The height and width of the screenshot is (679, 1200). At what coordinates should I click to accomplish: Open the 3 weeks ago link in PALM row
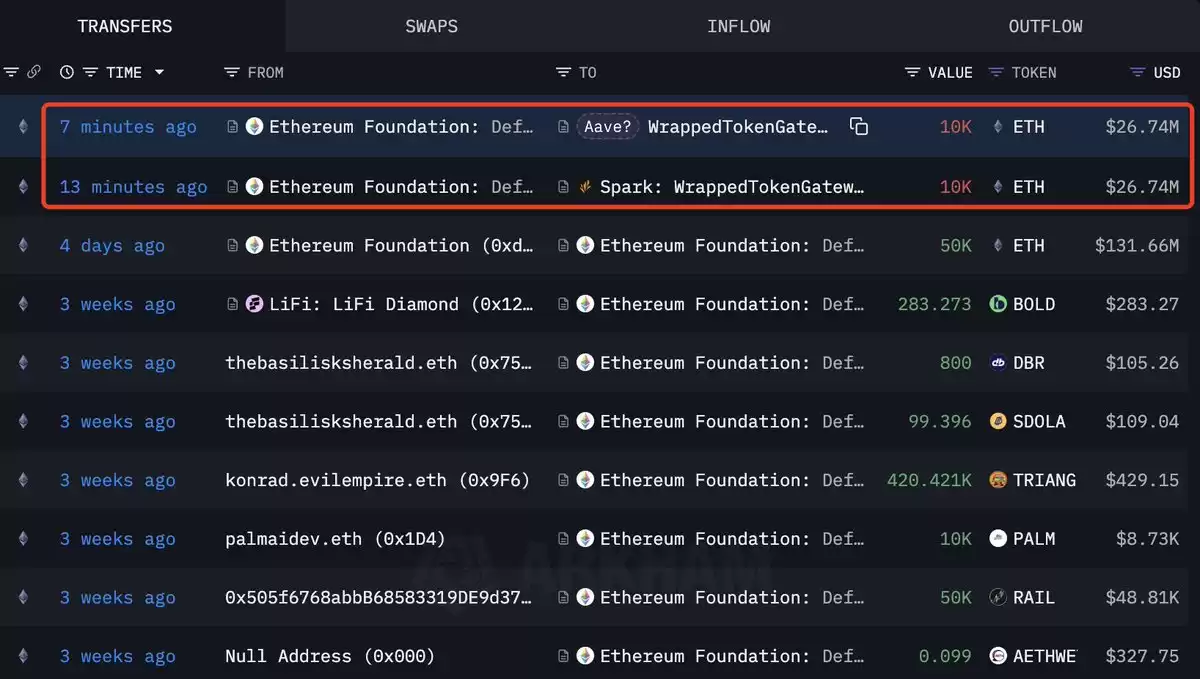(117, 539)
